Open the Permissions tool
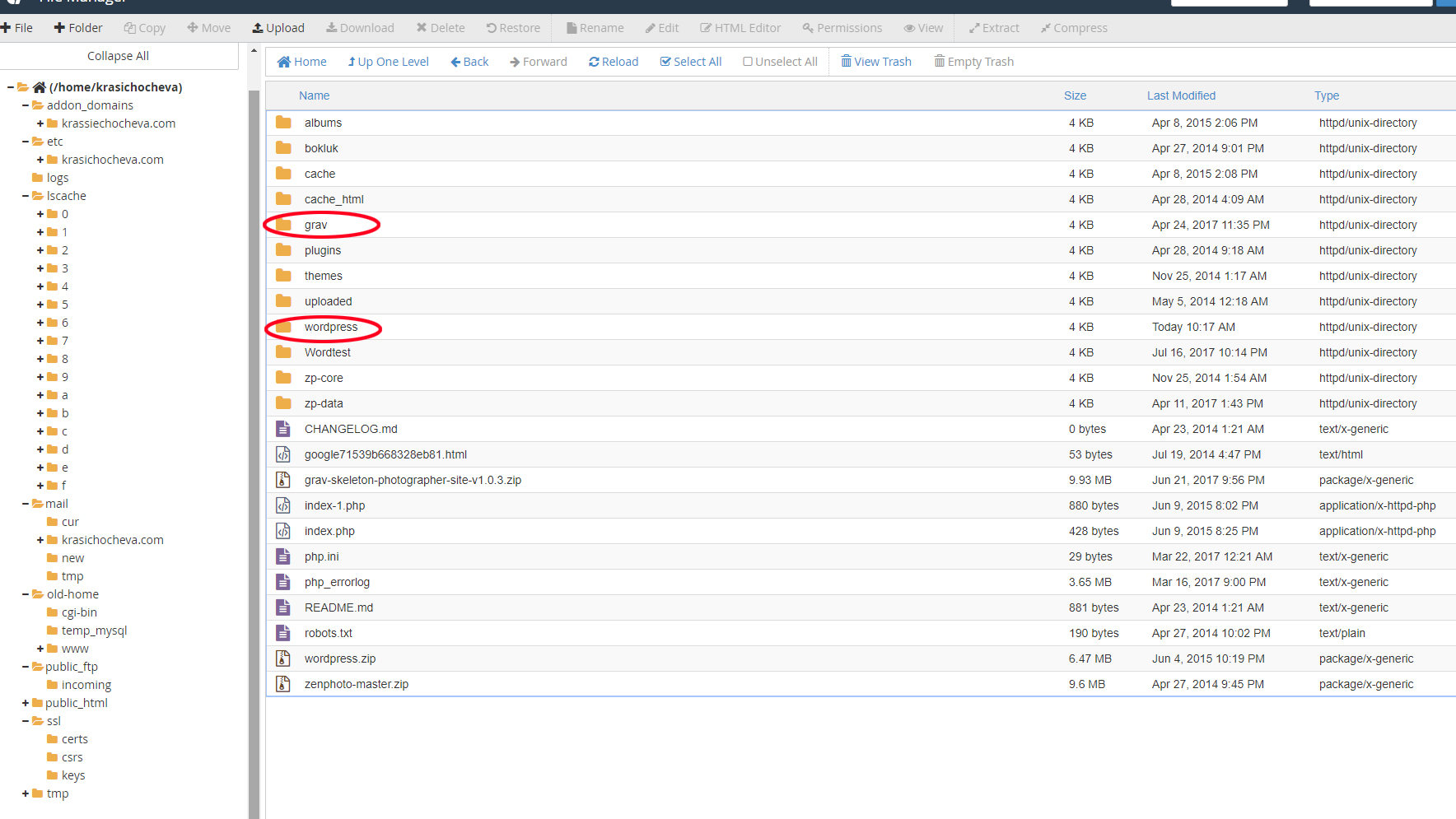 pyautogui.click(x=842, y=28)
